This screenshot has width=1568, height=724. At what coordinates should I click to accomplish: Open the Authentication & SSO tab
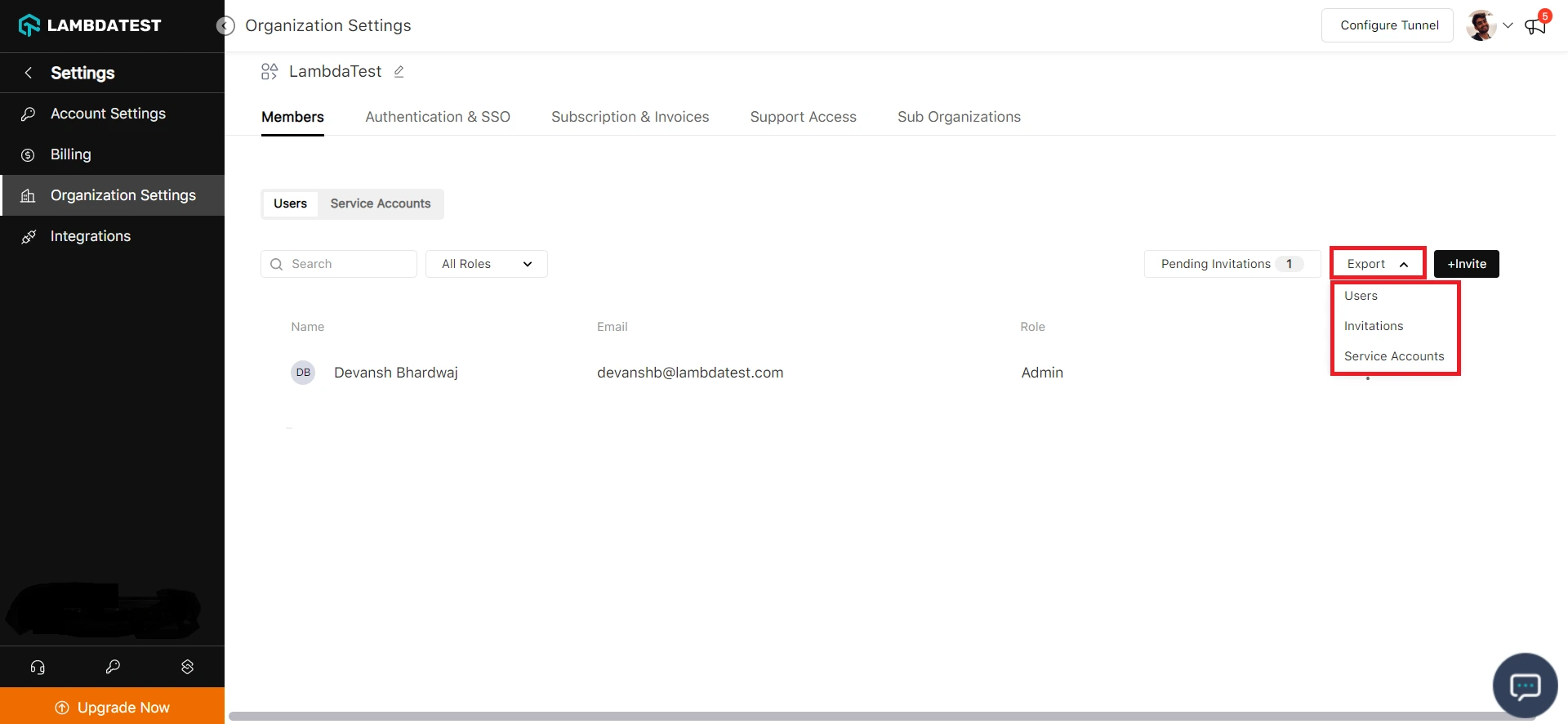coord(438,117)
